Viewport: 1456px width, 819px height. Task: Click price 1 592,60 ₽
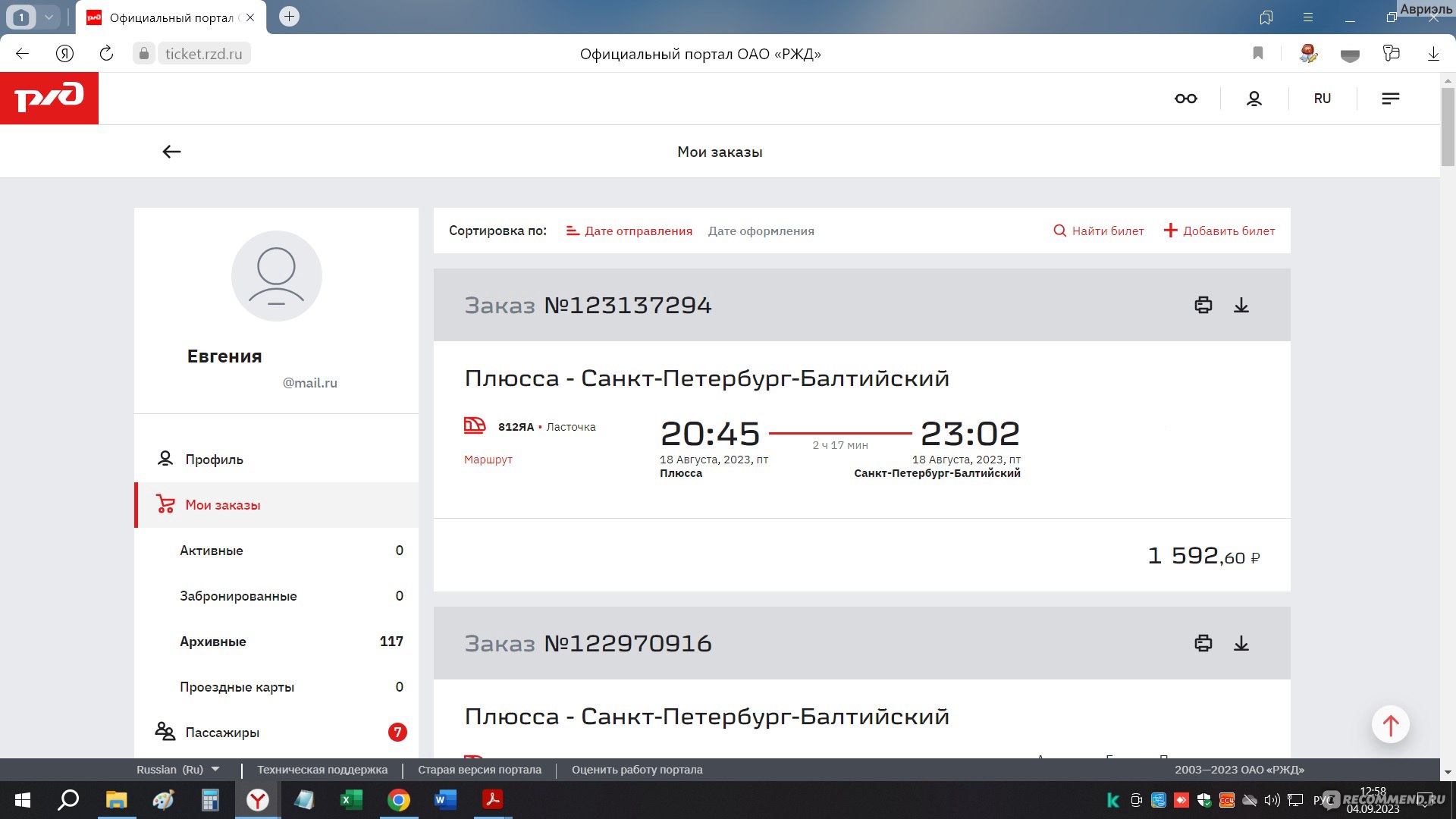pos(1203,556)
